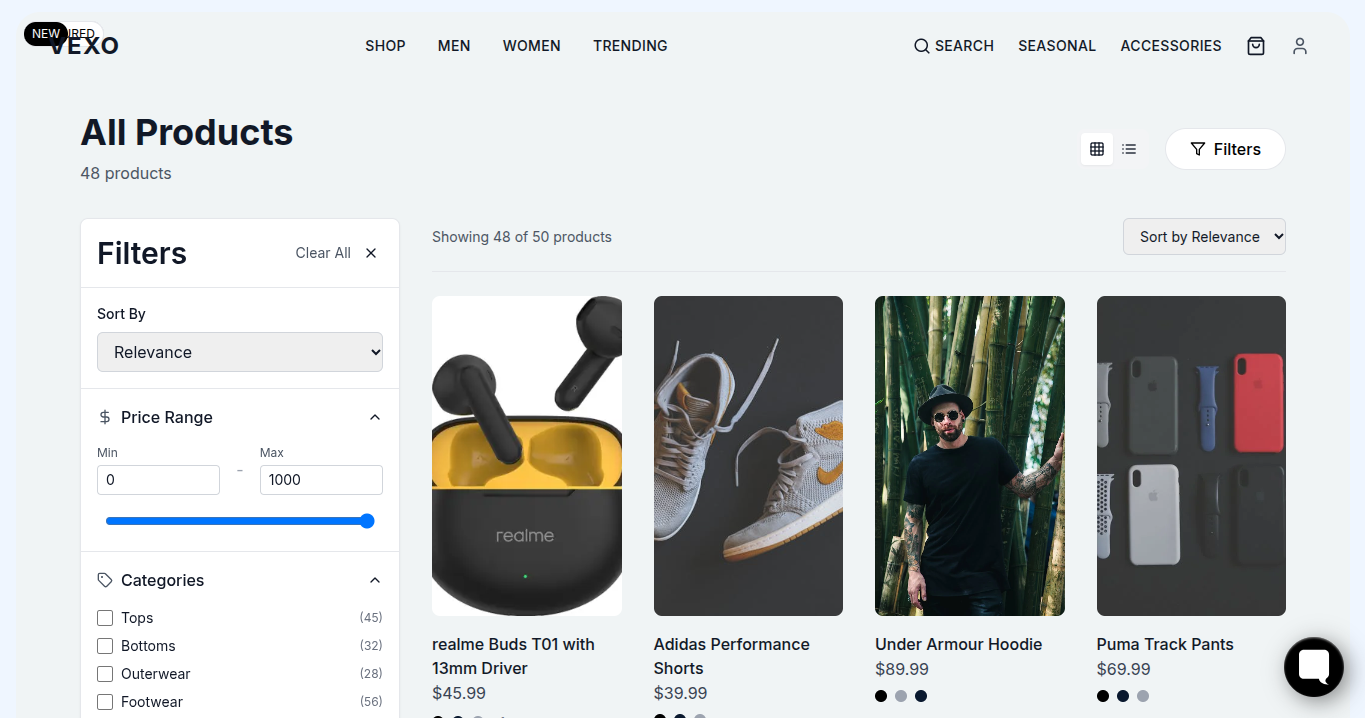This screenshot has width=1365, height=718.
Task: Click the Categories tag icon
Action: [x=104, y=580]
